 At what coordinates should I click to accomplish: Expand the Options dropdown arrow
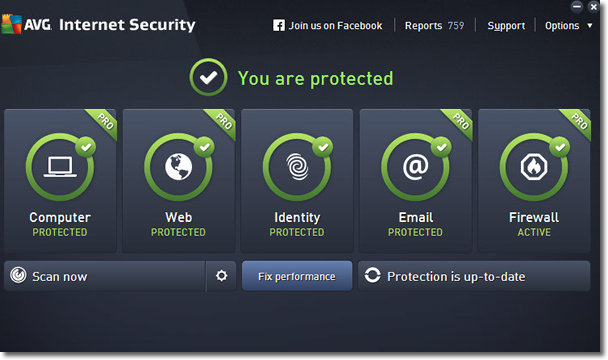590,26
